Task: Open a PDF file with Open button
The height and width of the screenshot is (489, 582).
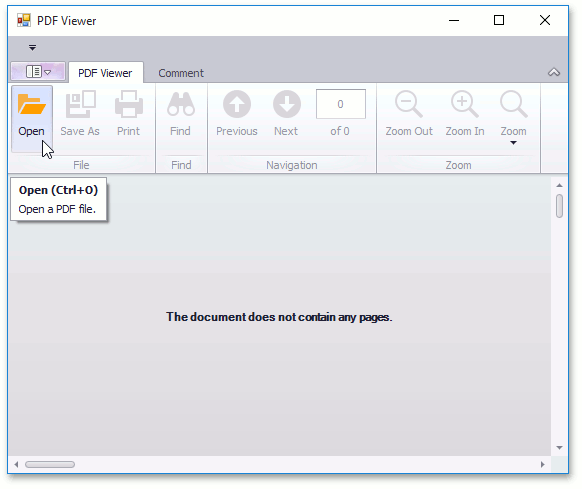Action: 32,118
